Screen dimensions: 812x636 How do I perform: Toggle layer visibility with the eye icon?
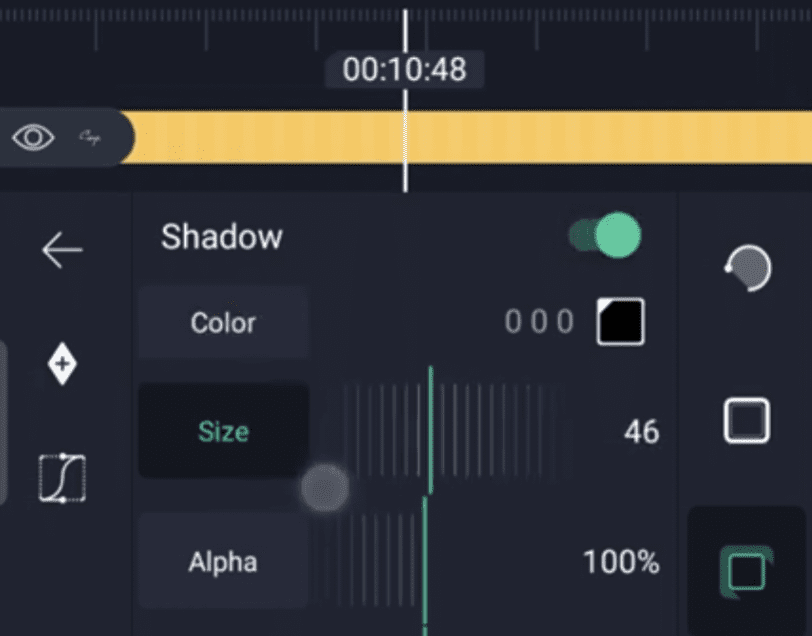(x=33, y=137)
